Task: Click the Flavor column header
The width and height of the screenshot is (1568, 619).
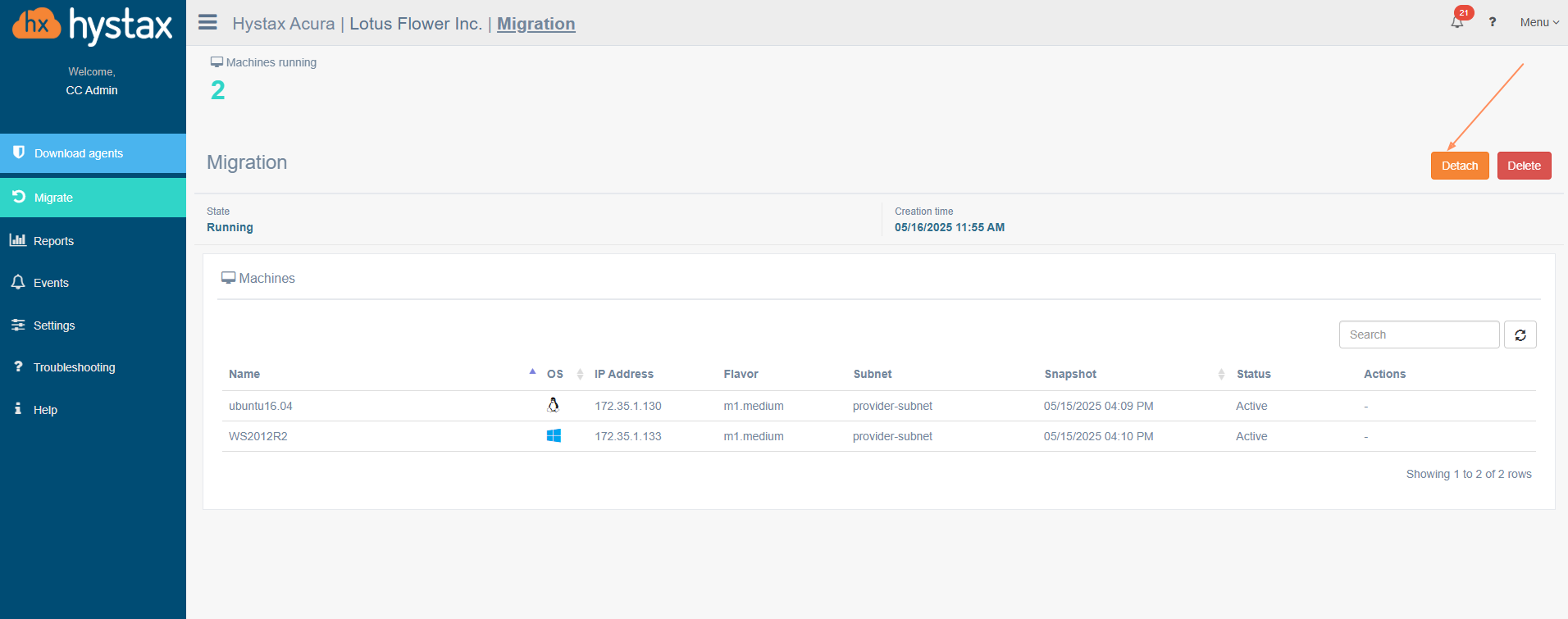Action: [x=741, y=374]
